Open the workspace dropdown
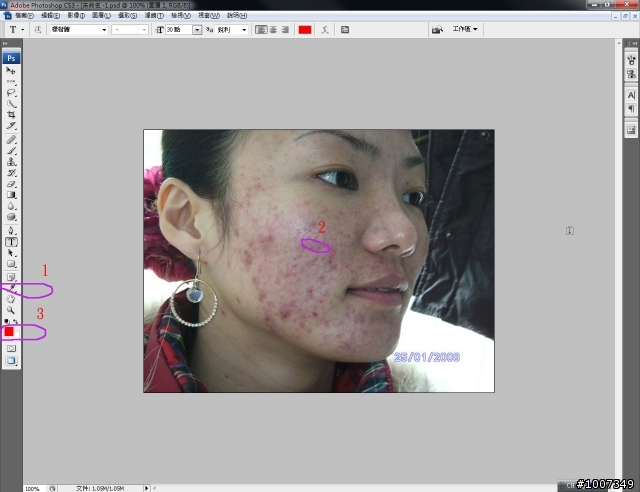640x492 pixels. [x=465, y=29]
